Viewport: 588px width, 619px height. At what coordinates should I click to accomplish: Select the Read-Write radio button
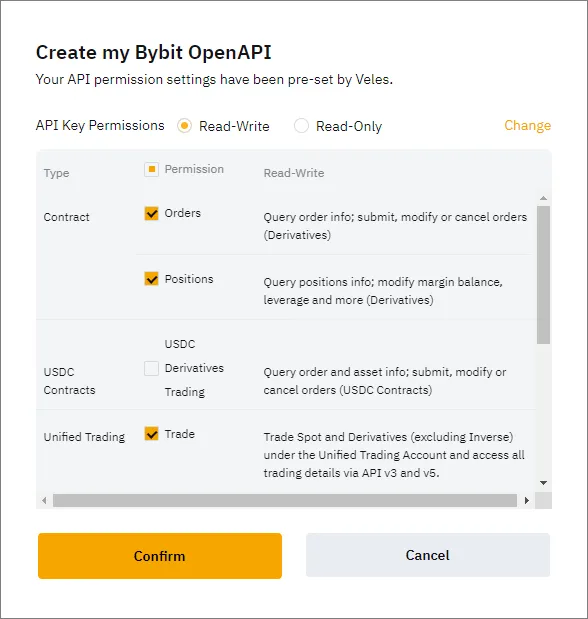point(184,126)
